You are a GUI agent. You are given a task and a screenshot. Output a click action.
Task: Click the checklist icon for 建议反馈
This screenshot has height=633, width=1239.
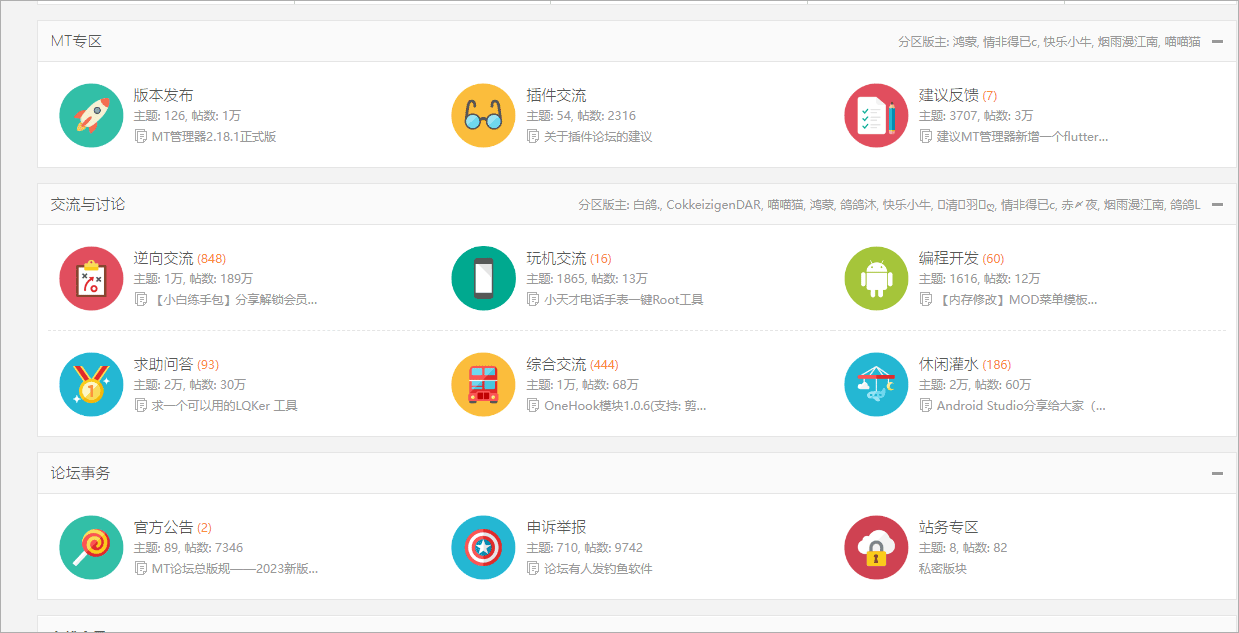coord(876,115)
